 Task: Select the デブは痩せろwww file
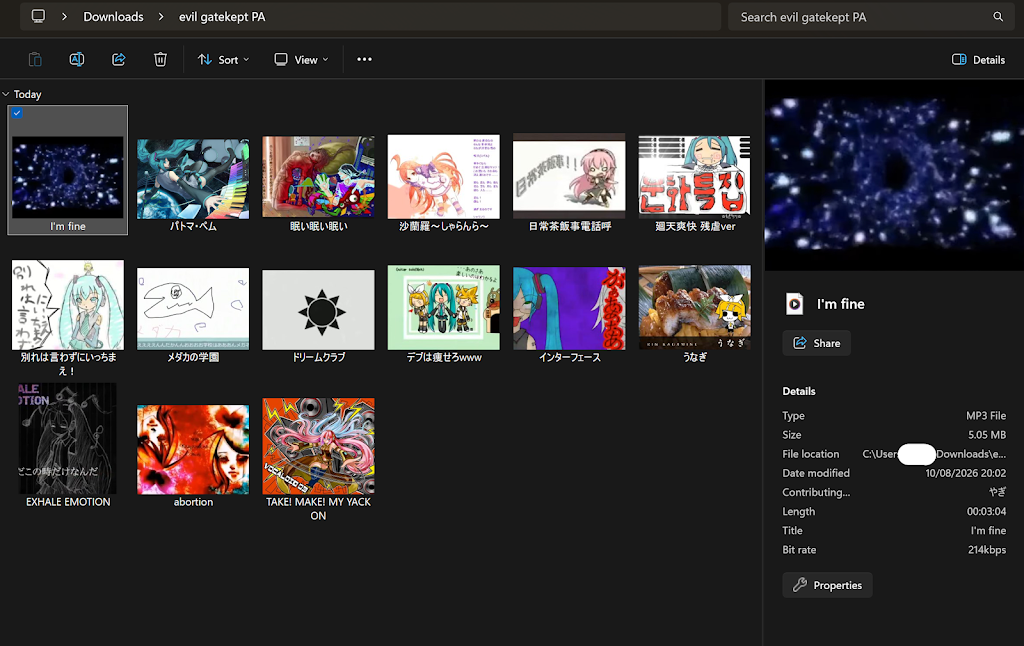point(444,314)
